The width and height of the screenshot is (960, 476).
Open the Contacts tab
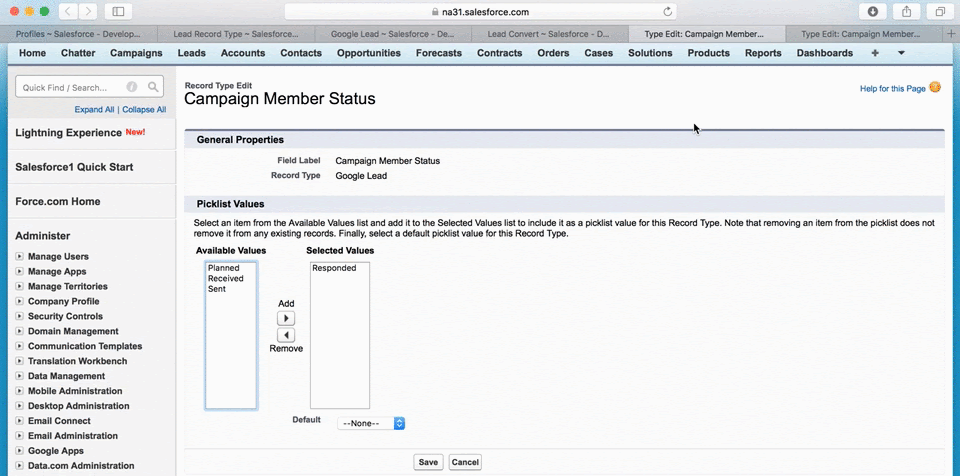301,53
